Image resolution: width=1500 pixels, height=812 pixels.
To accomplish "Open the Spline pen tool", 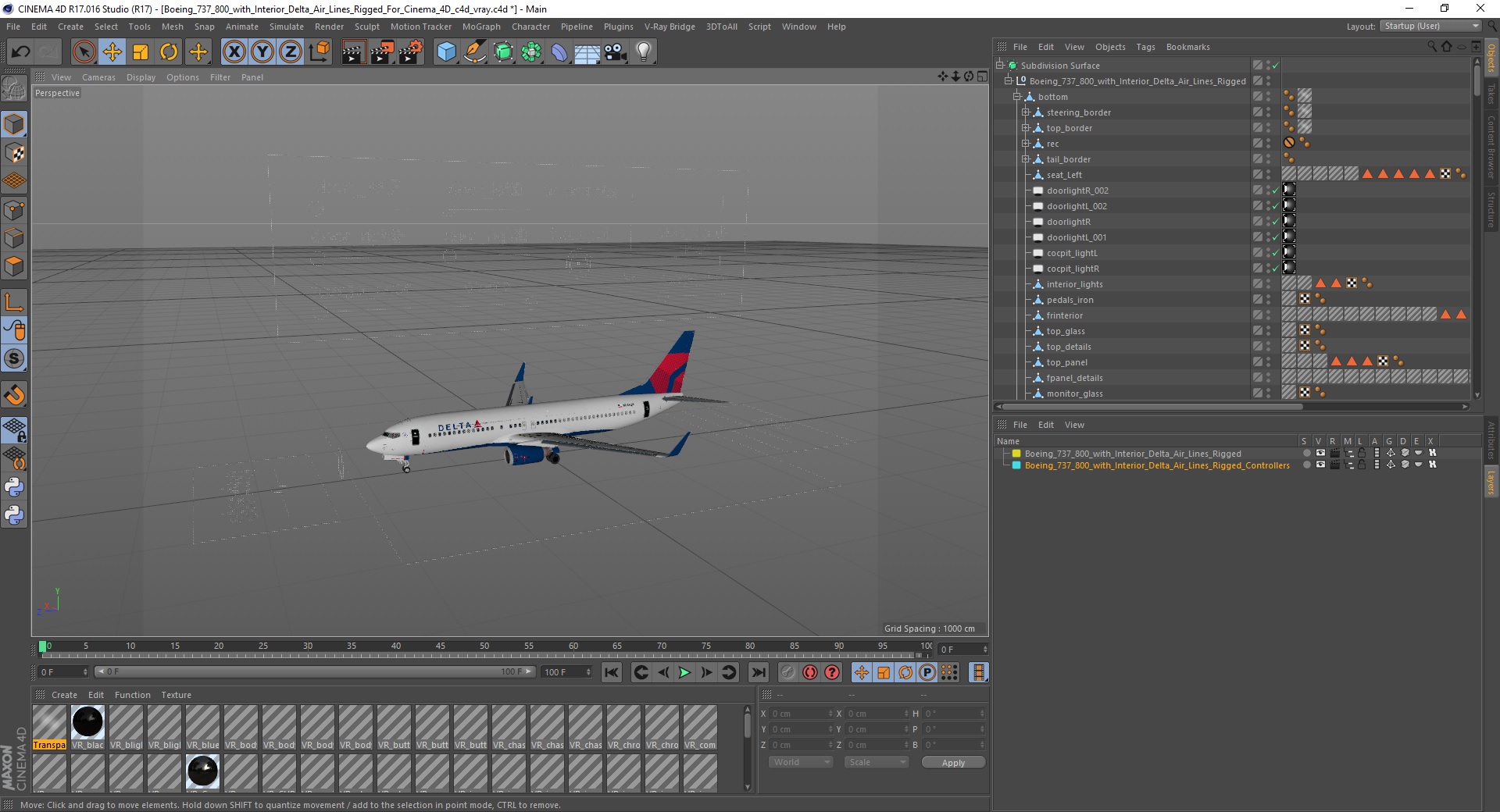I will [475, 52].
